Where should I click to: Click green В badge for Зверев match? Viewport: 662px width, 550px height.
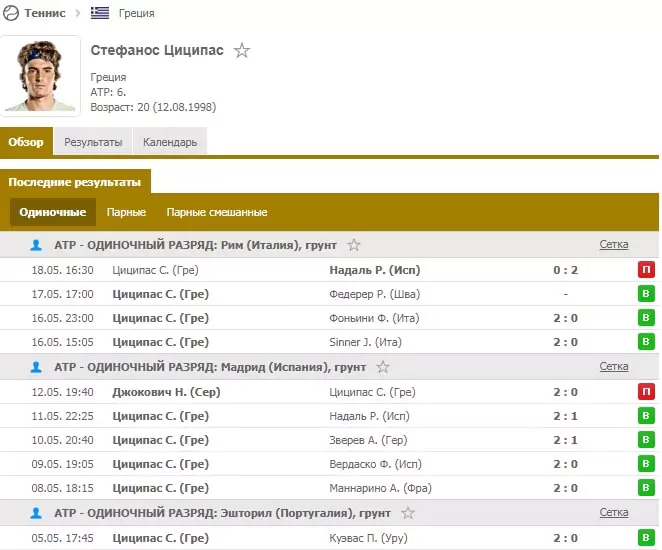tap(646, 440)
